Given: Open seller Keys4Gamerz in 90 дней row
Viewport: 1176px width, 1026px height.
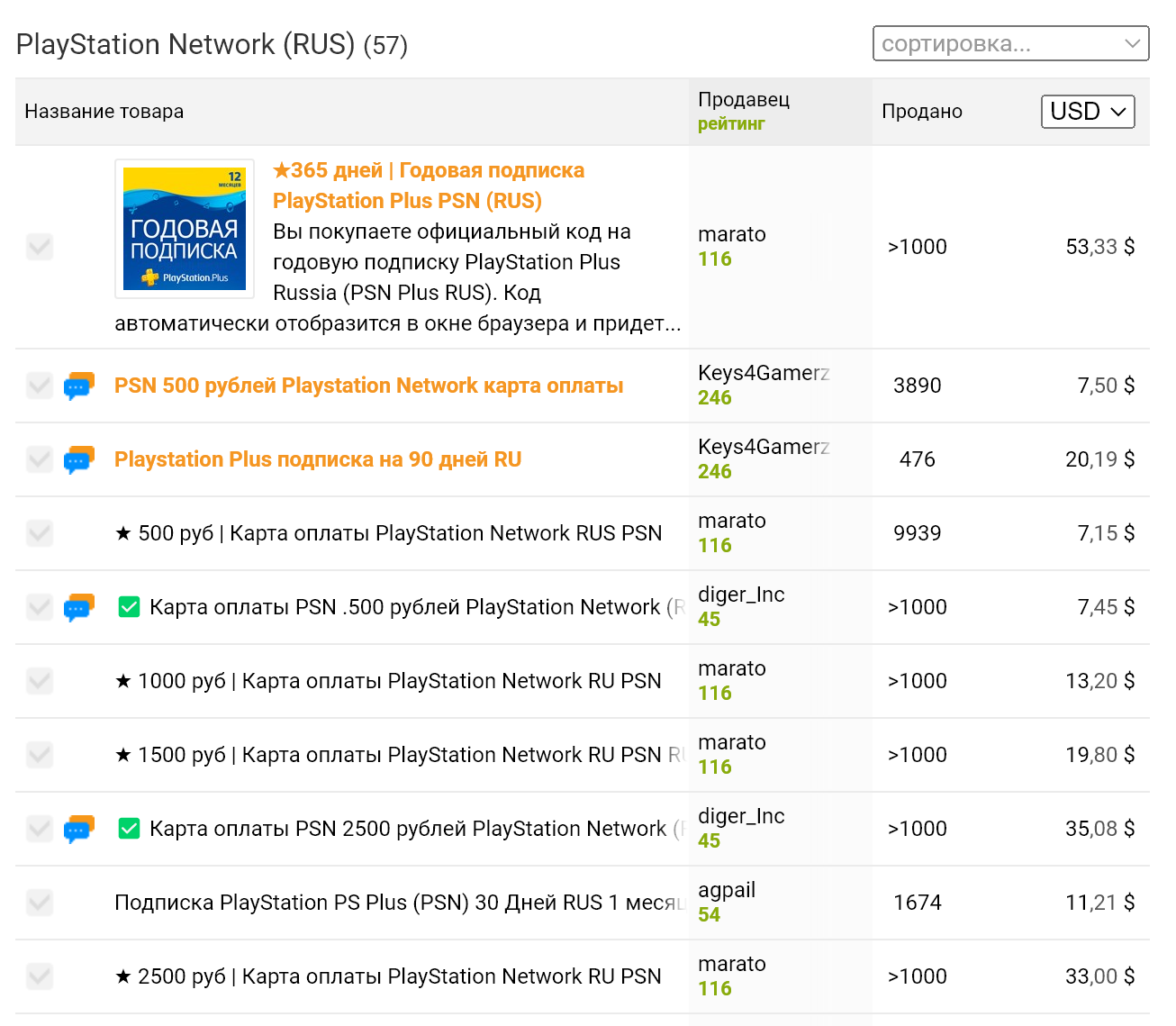Looking at the screenshot, I should coord(764,447).
